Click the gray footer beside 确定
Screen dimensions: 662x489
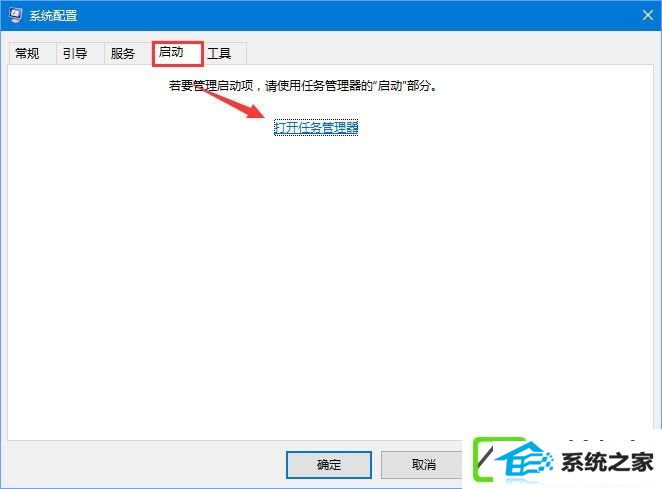point(144,465)
